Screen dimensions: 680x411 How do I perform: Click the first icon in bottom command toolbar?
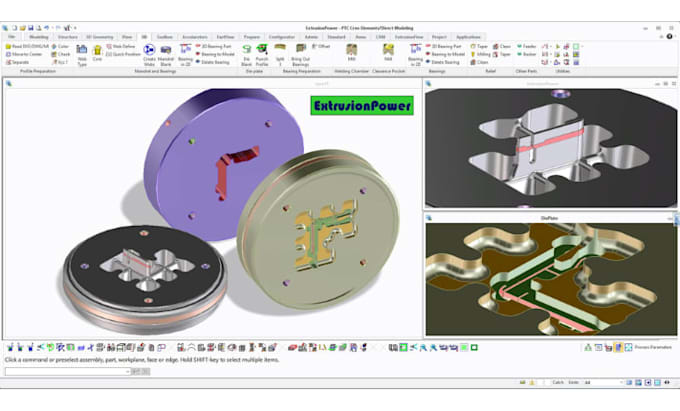tap(10, 347)
